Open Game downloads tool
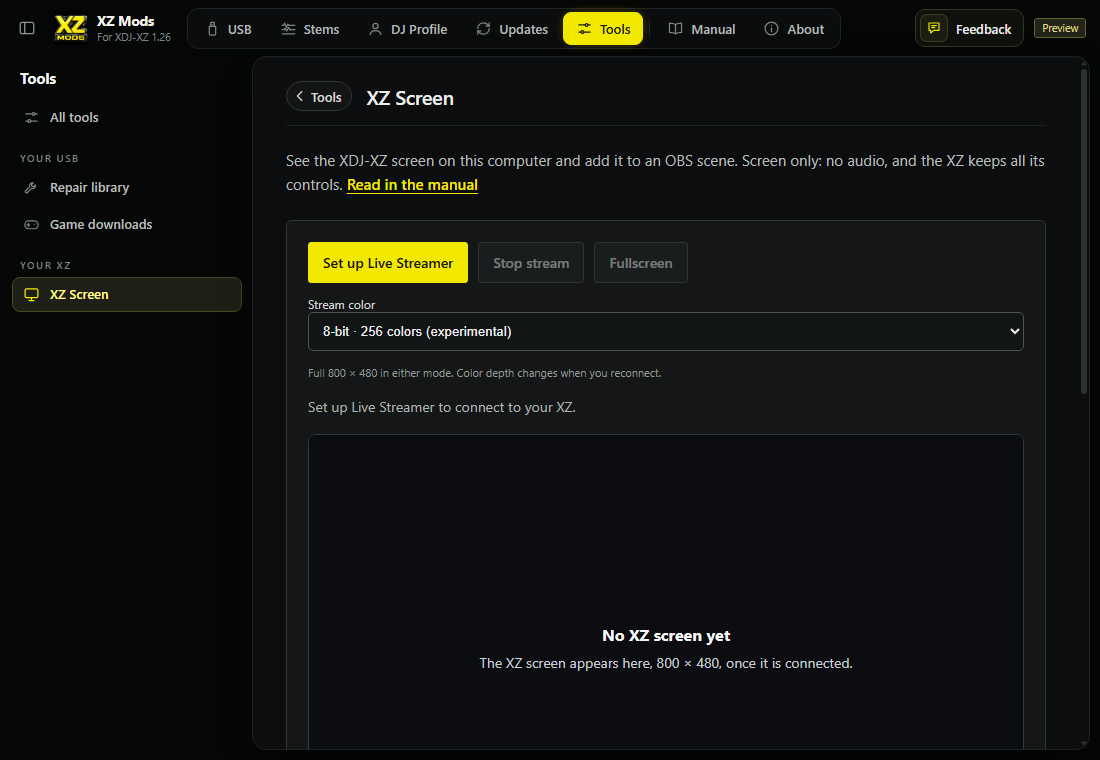Screen dimensions: 1100x760 pyautogui.click(x=127, y=225)
